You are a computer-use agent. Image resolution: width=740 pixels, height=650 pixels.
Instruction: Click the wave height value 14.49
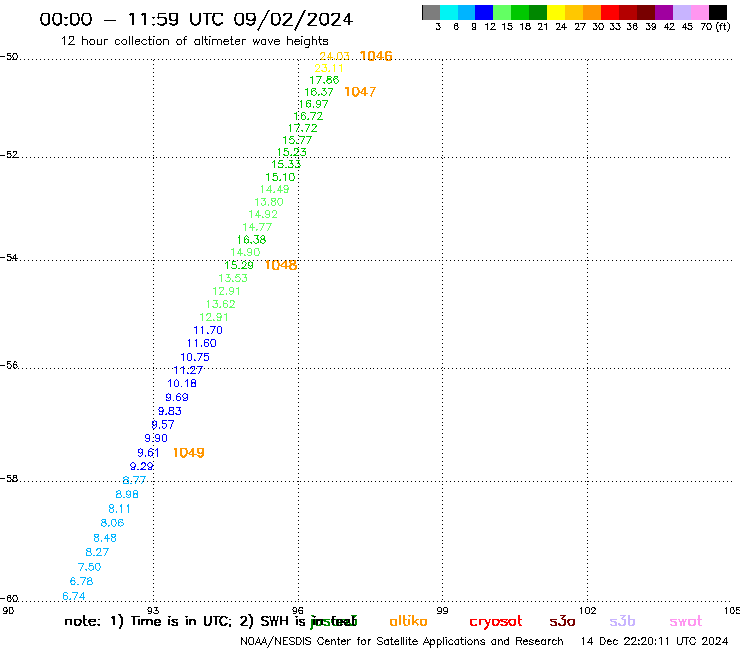[275, 189]
